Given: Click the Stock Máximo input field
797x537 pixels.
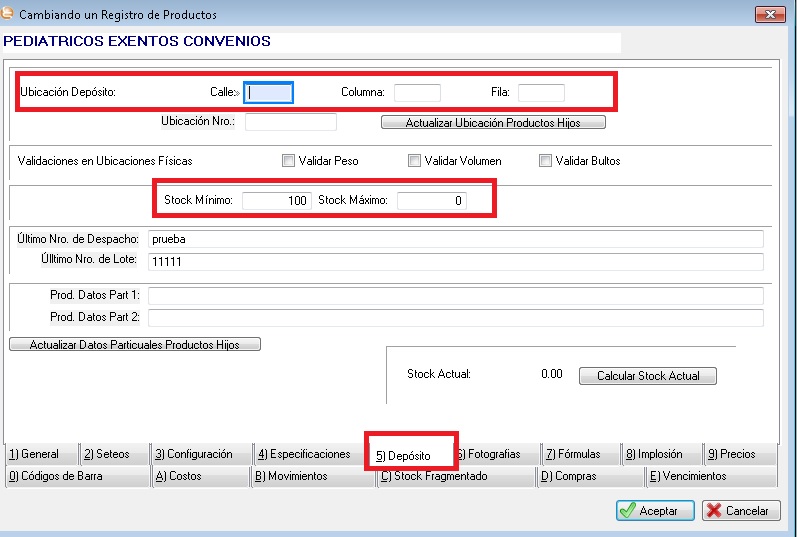Looking at the screenshot, I should tap(431, 201).
